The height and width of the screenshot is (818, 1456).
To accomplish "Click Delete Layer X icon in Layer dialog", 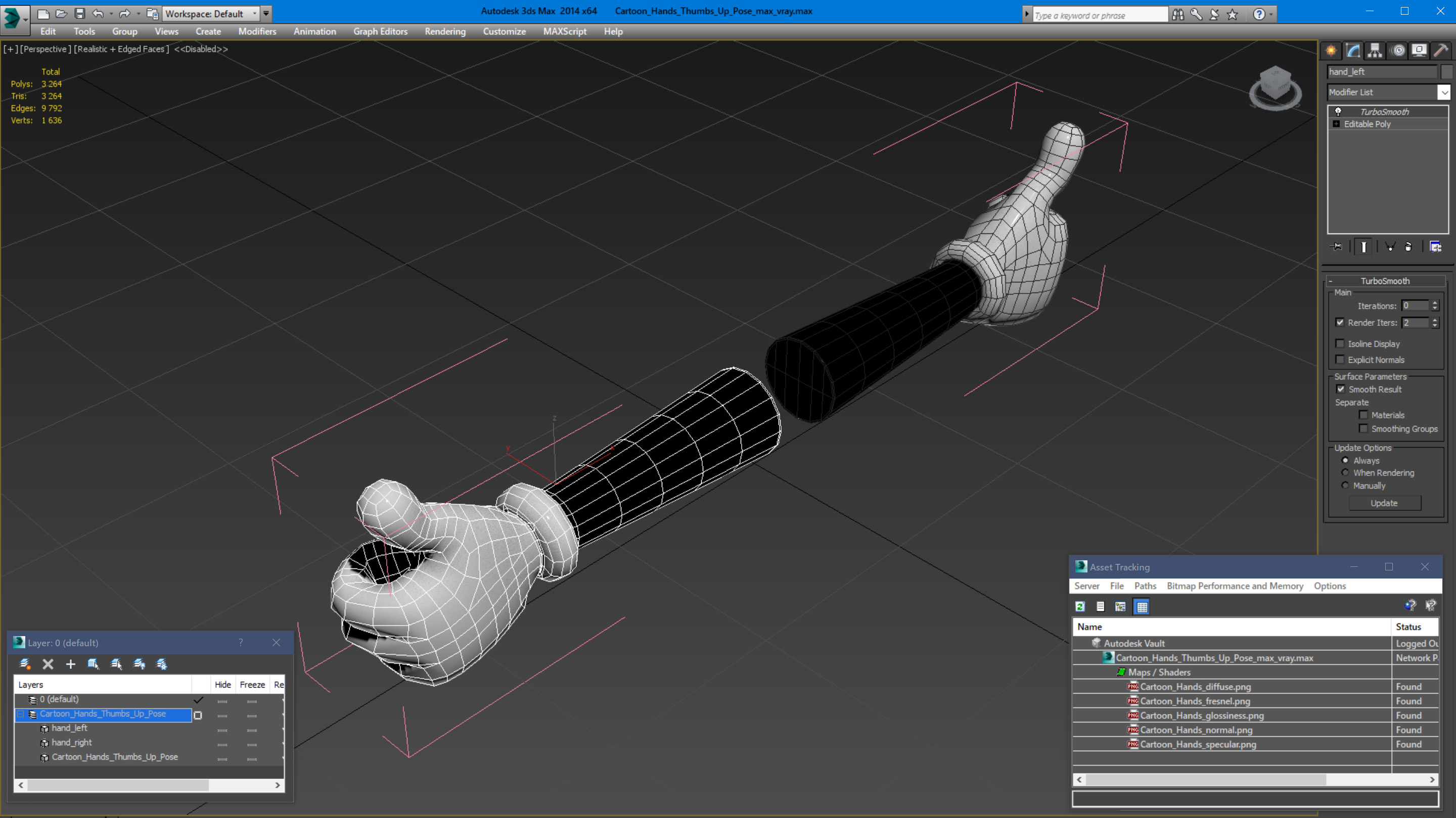I will pos(48,664).
